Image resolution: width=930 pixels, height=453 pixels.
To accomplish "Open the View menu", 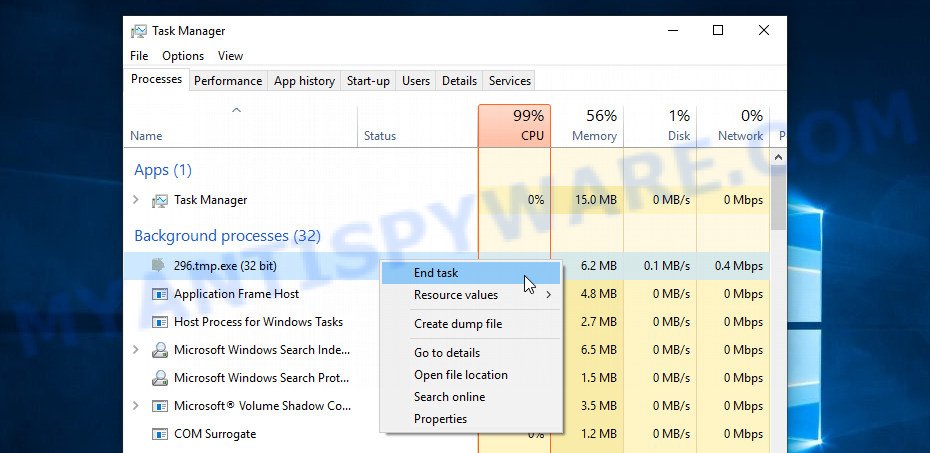I will pos(230,56).
